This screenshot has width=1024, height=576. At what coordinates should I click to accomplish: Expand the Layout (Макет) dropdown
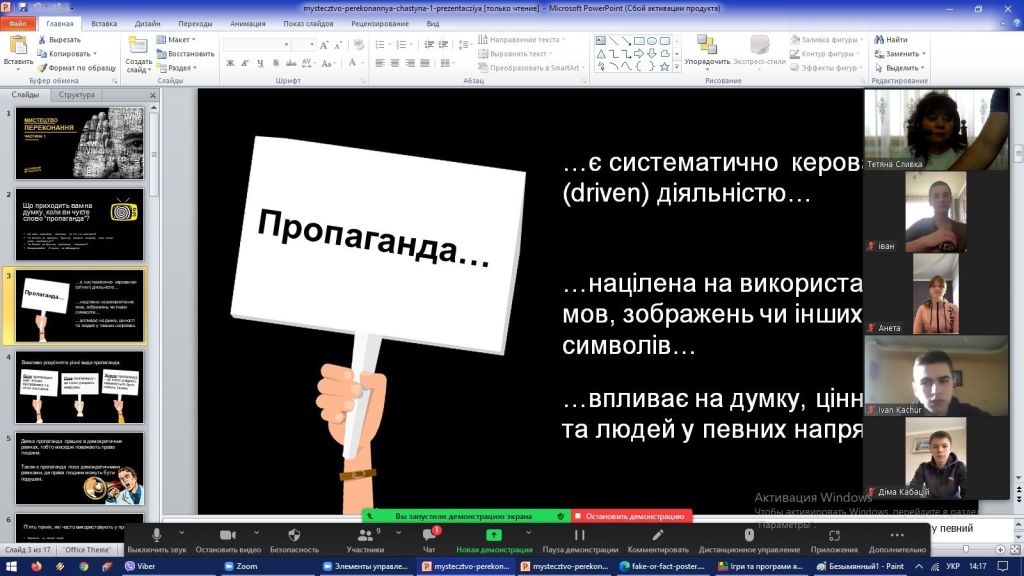pyautogui.click(x=181, y=39)
